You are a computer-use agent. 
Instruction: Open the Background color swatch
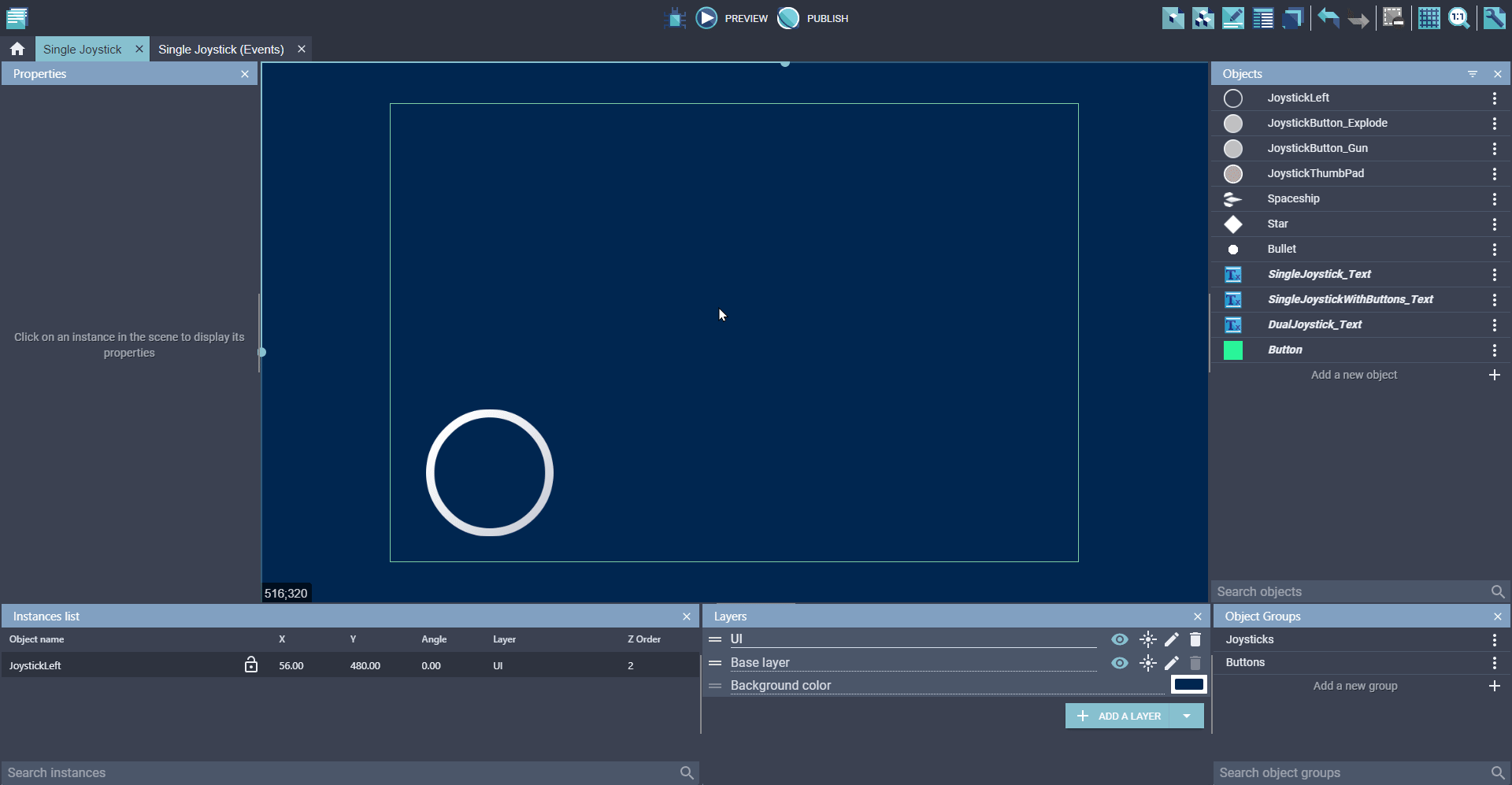coord(1188,684)
